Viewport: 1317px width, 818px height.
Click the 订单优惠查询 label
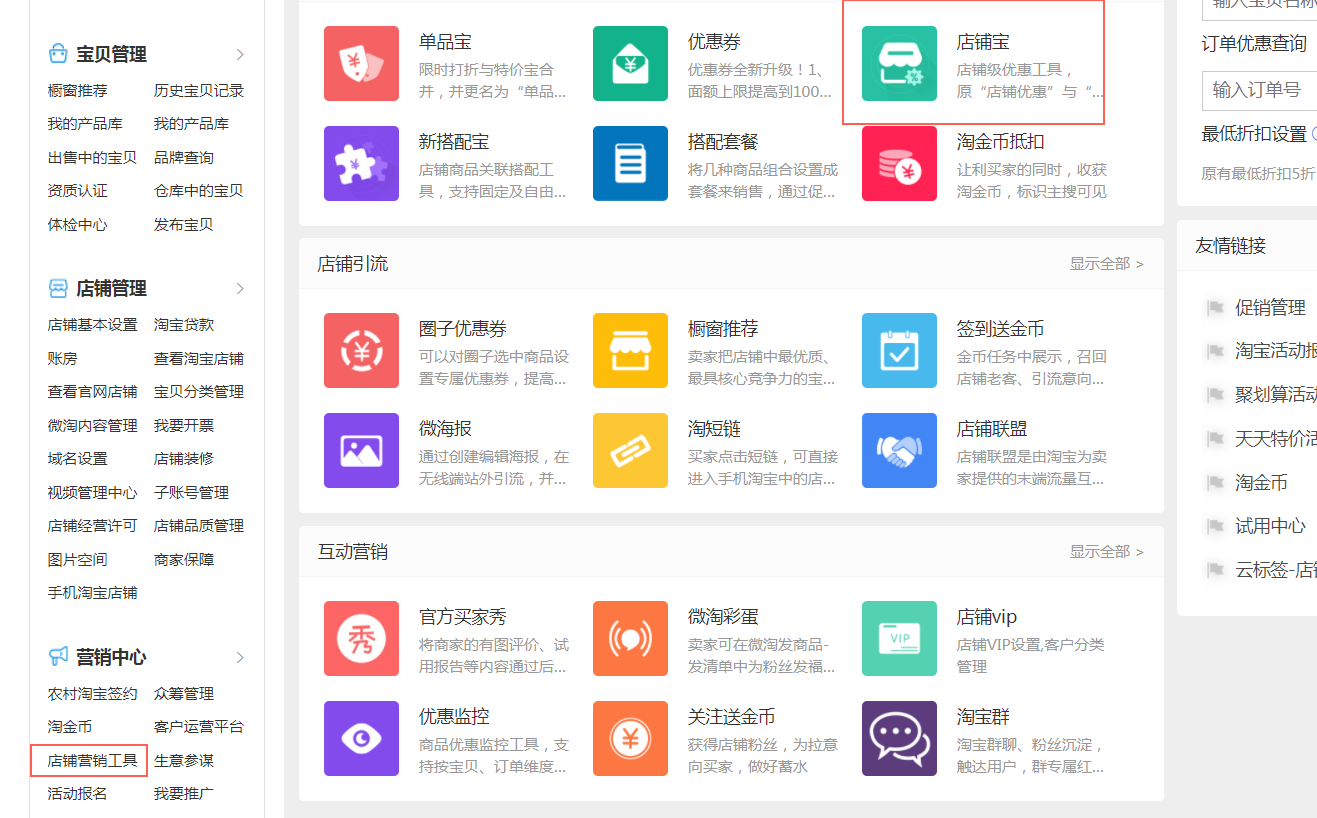coord(1254,44)
